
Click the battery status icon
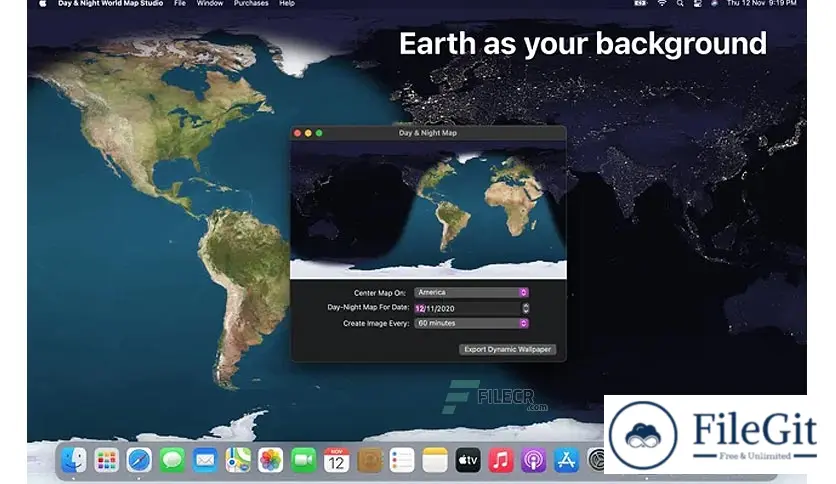click(x=640, y=3)
